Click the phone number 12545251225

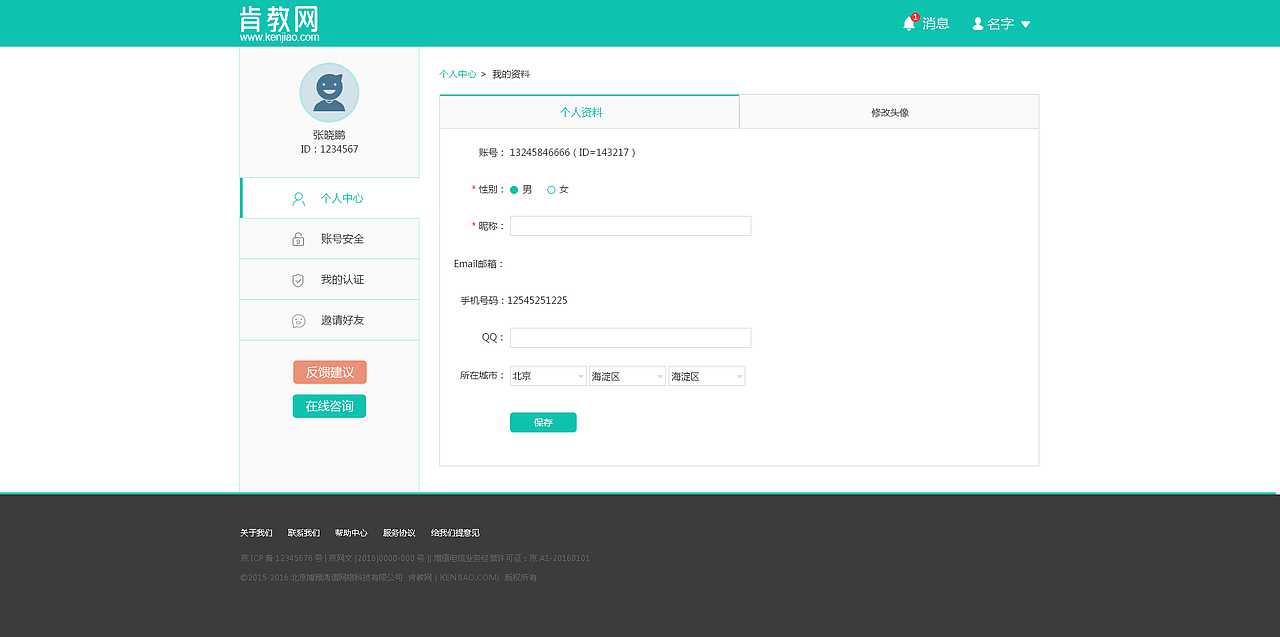point(537,300)
